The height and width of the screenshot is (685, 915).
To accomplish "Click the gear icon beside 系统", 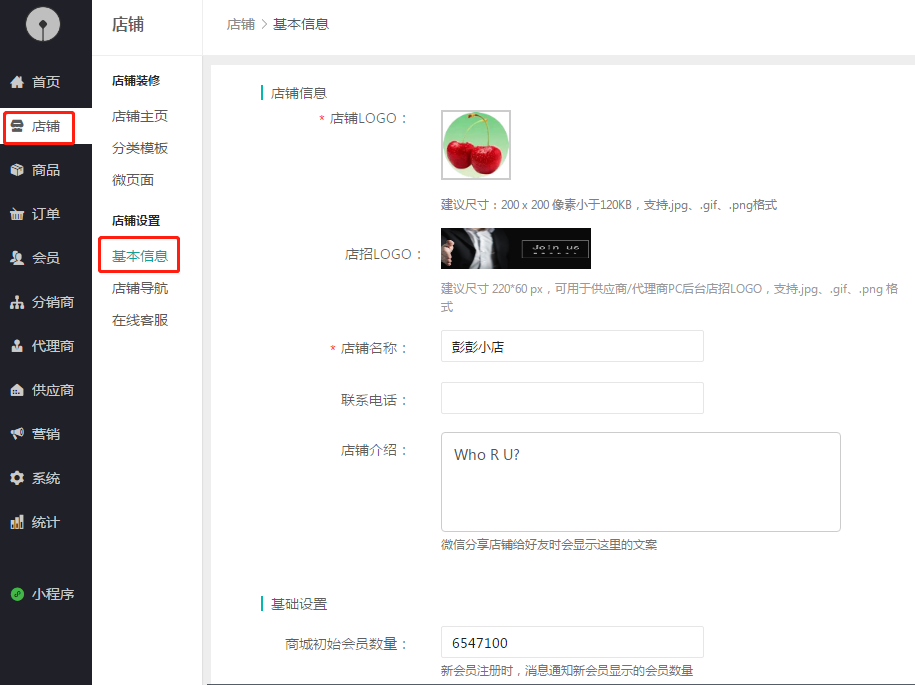I will point(17,478).
